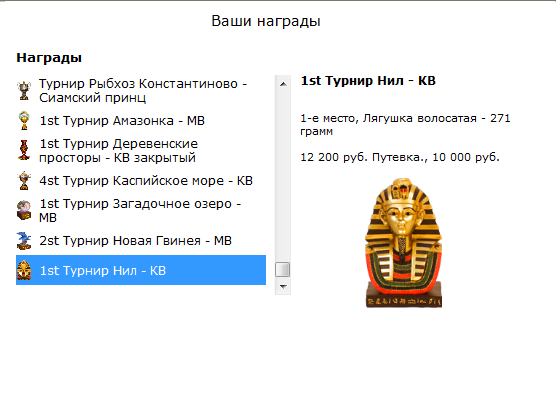Select 1st Турнир Амазонка - МВ award
This screenshot has width=556, height=407.
pos(141,121)
